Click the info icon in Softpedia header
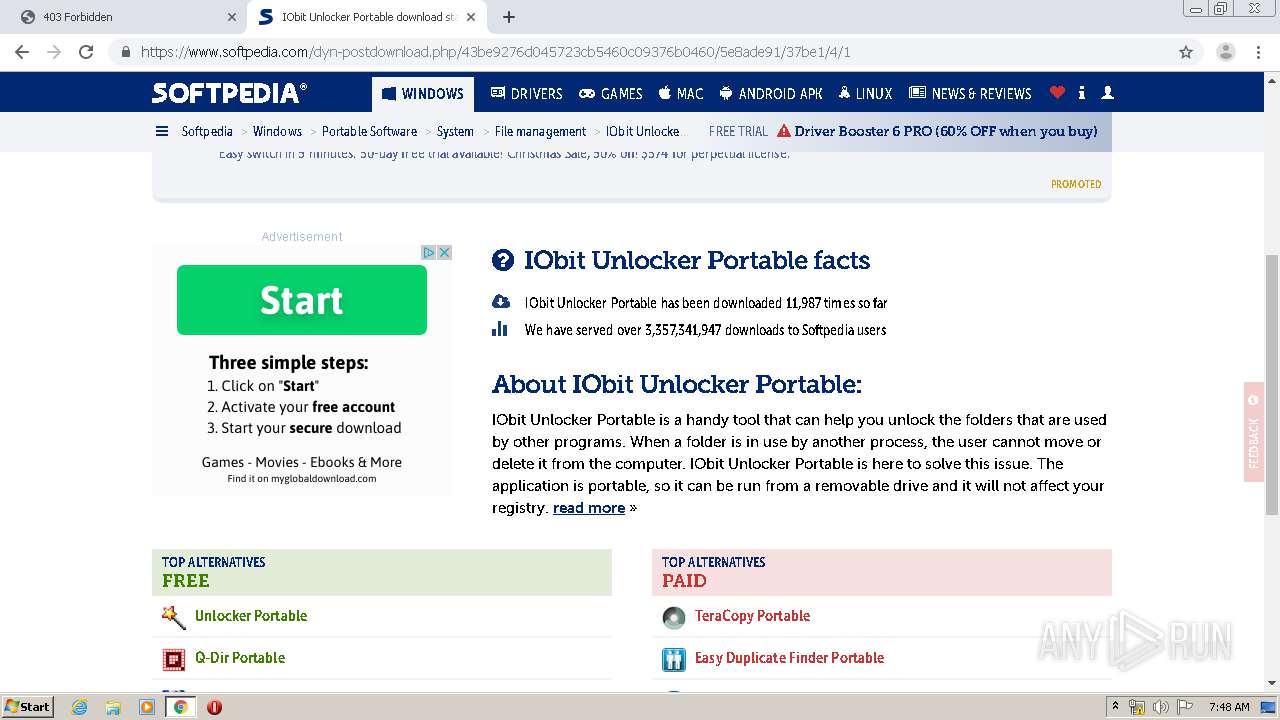 1082,92
